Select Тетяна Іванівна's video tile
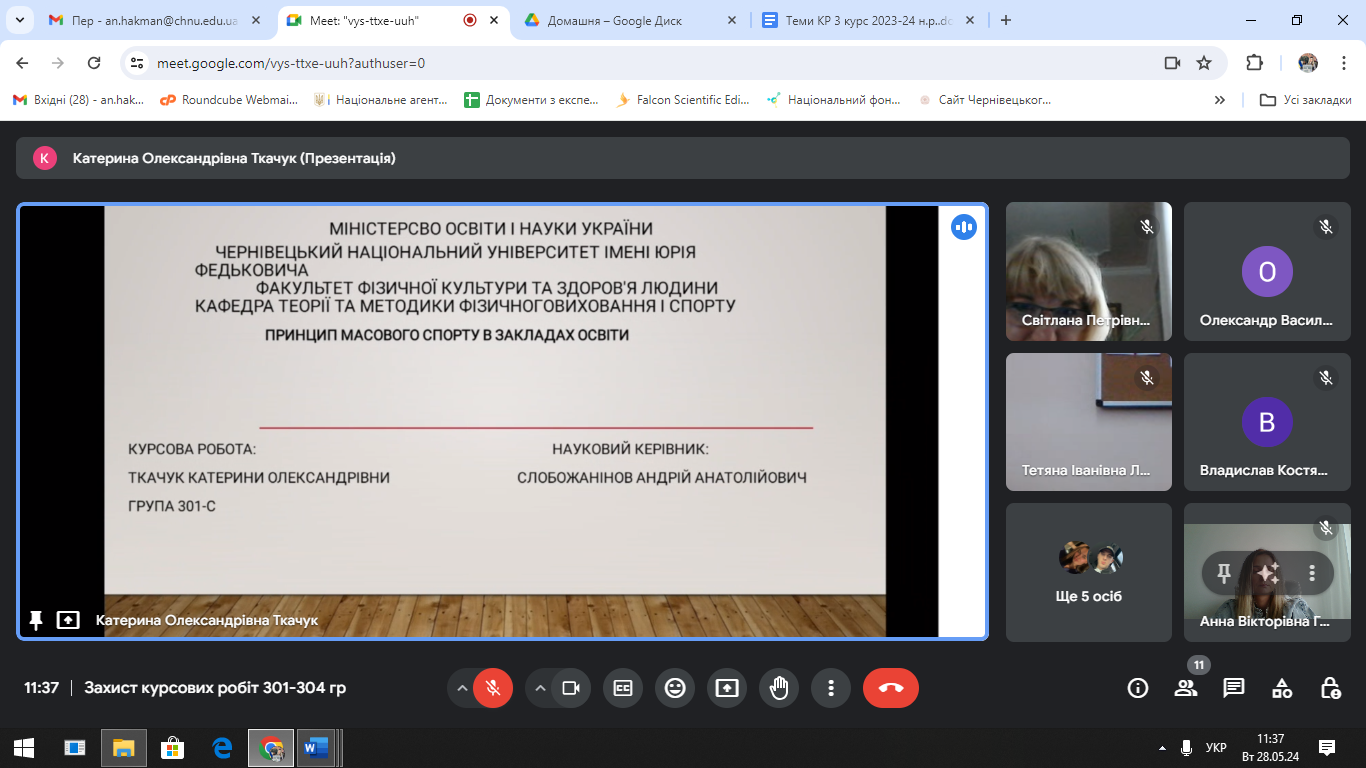Image resolution: width=1366 pixels, height=768 pixels. [x=1089, y=422]
